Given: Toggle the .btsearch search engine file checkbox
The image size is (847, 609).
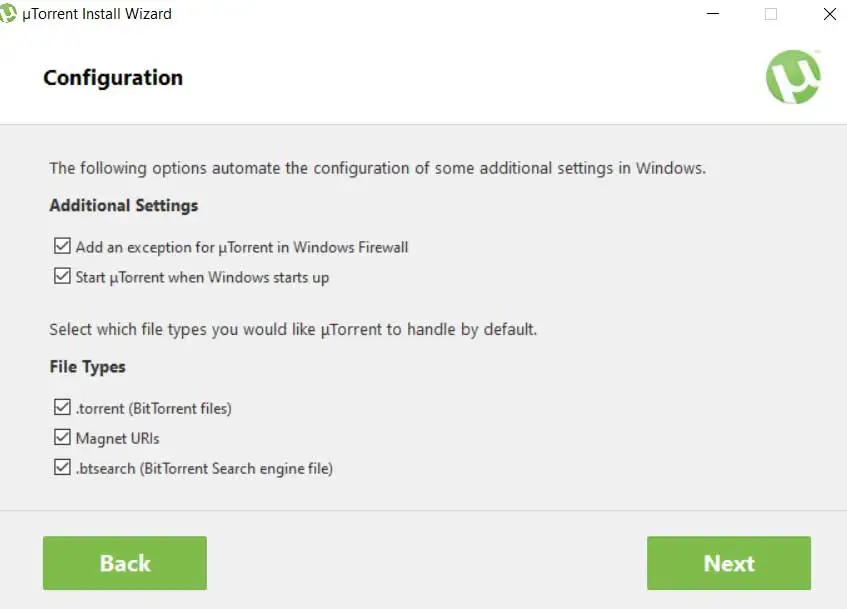Looking at the screenshot, I should point(63,468).
